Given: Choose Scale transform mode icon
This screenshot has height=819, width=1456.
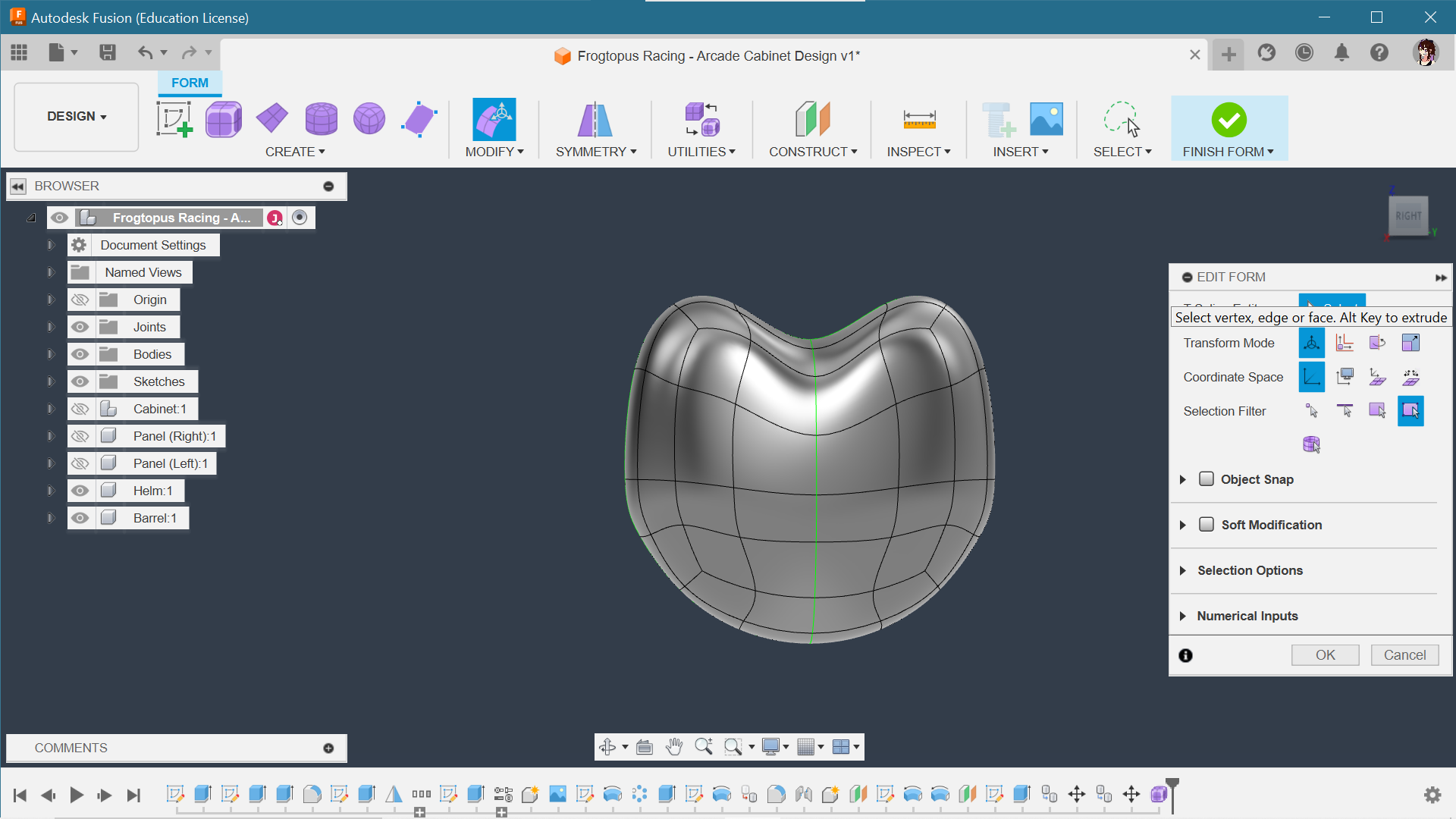Looking at the screenshot, I should point(1410,343).
